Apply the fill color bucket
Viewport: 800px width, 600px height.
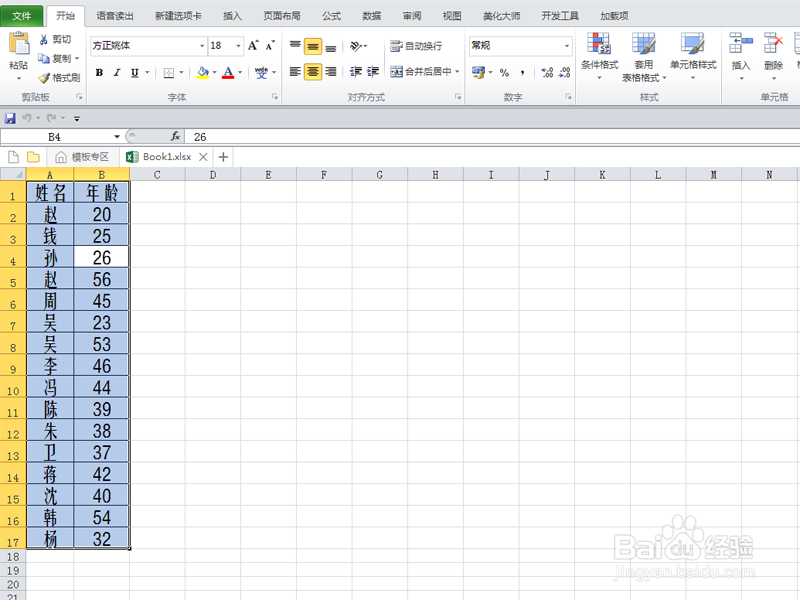(x=203, y=72)
